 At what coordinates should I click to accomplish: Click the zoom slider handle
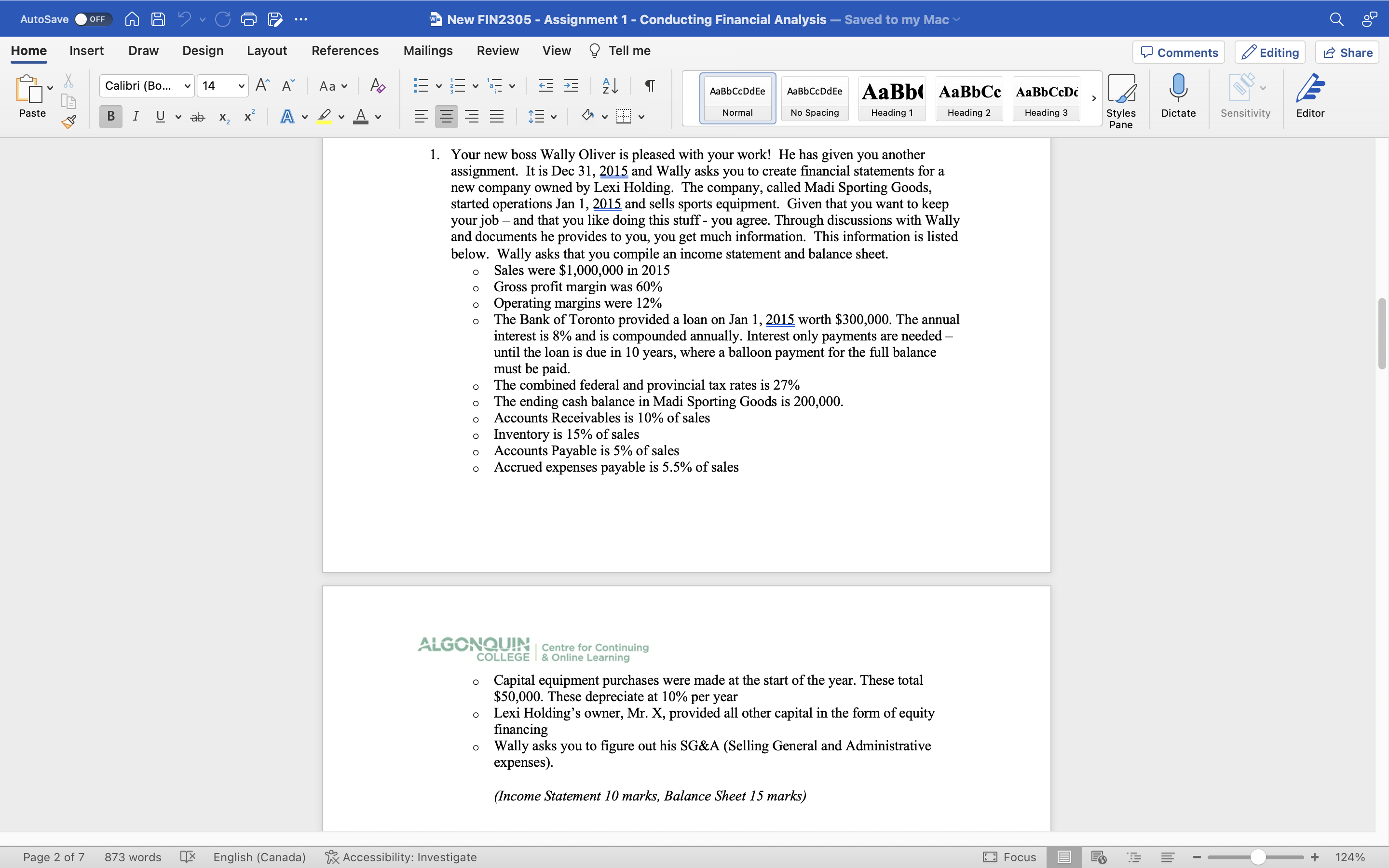[x=1257, y=857]
